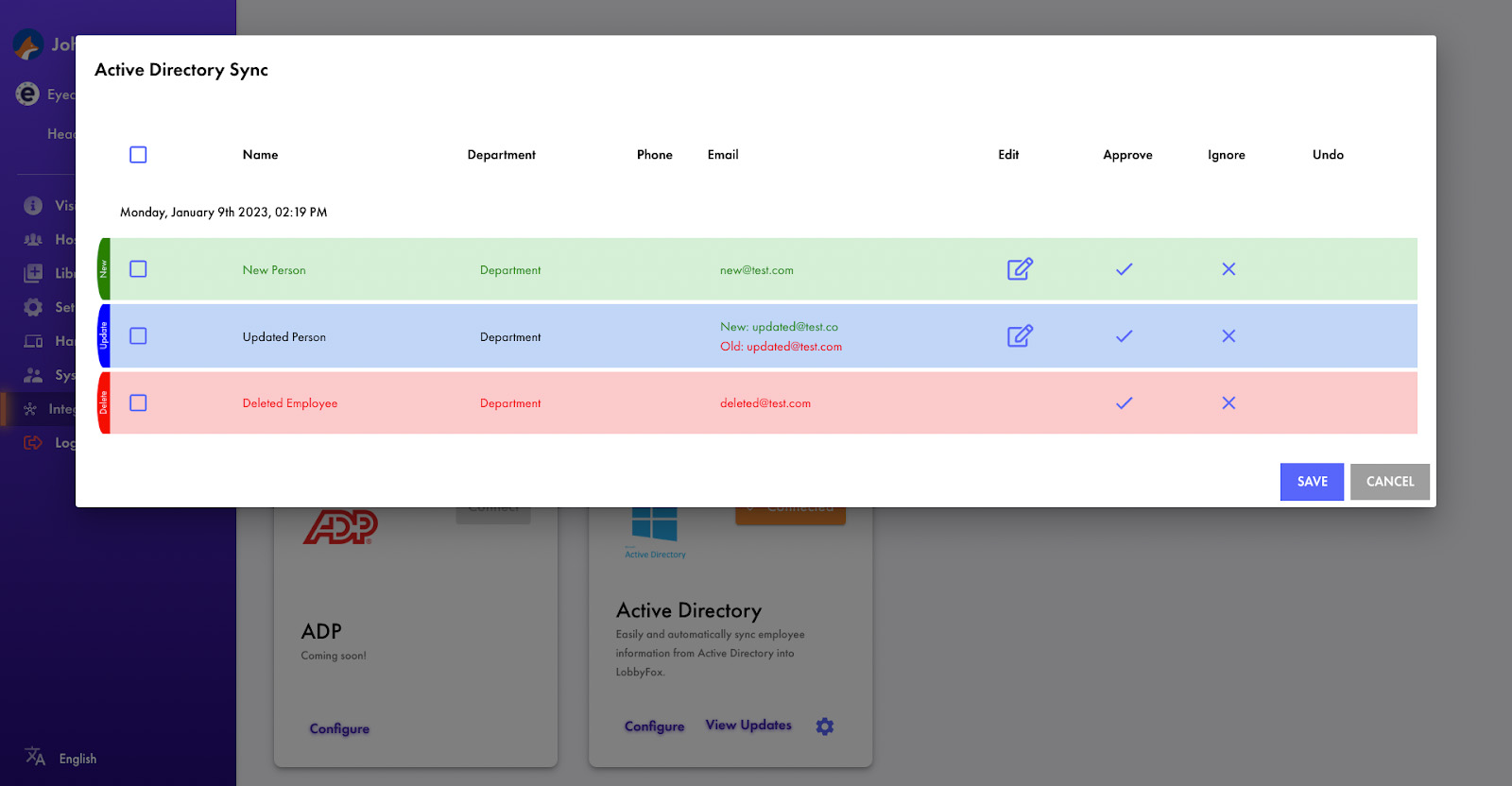Click the integrations icon in sidebar
This screenshot has height=786, width=1512.
click(30, 409)
